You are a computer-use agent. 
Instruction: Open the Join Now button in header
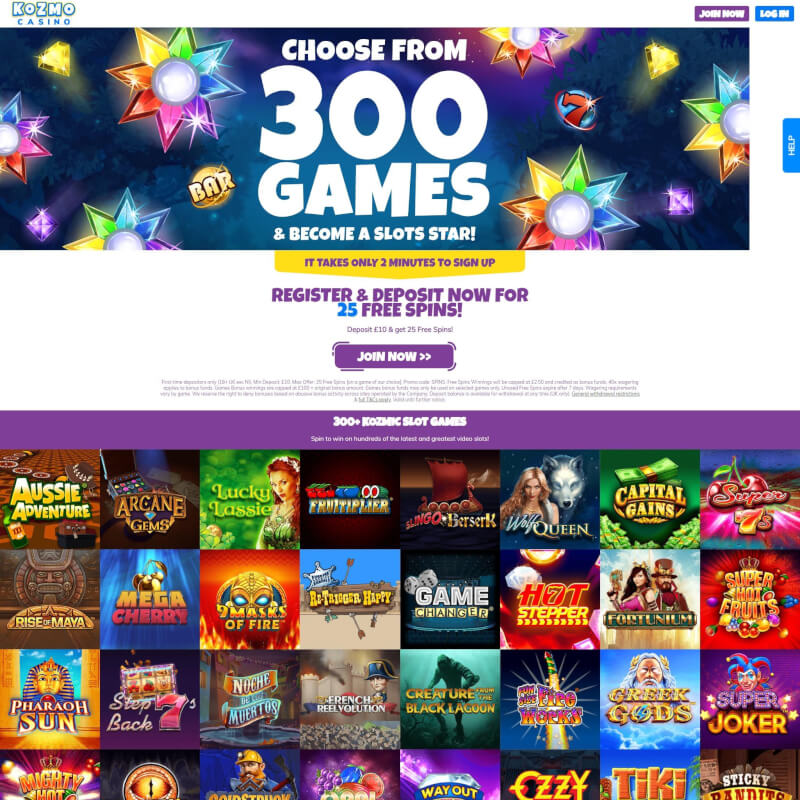[721, 14]
